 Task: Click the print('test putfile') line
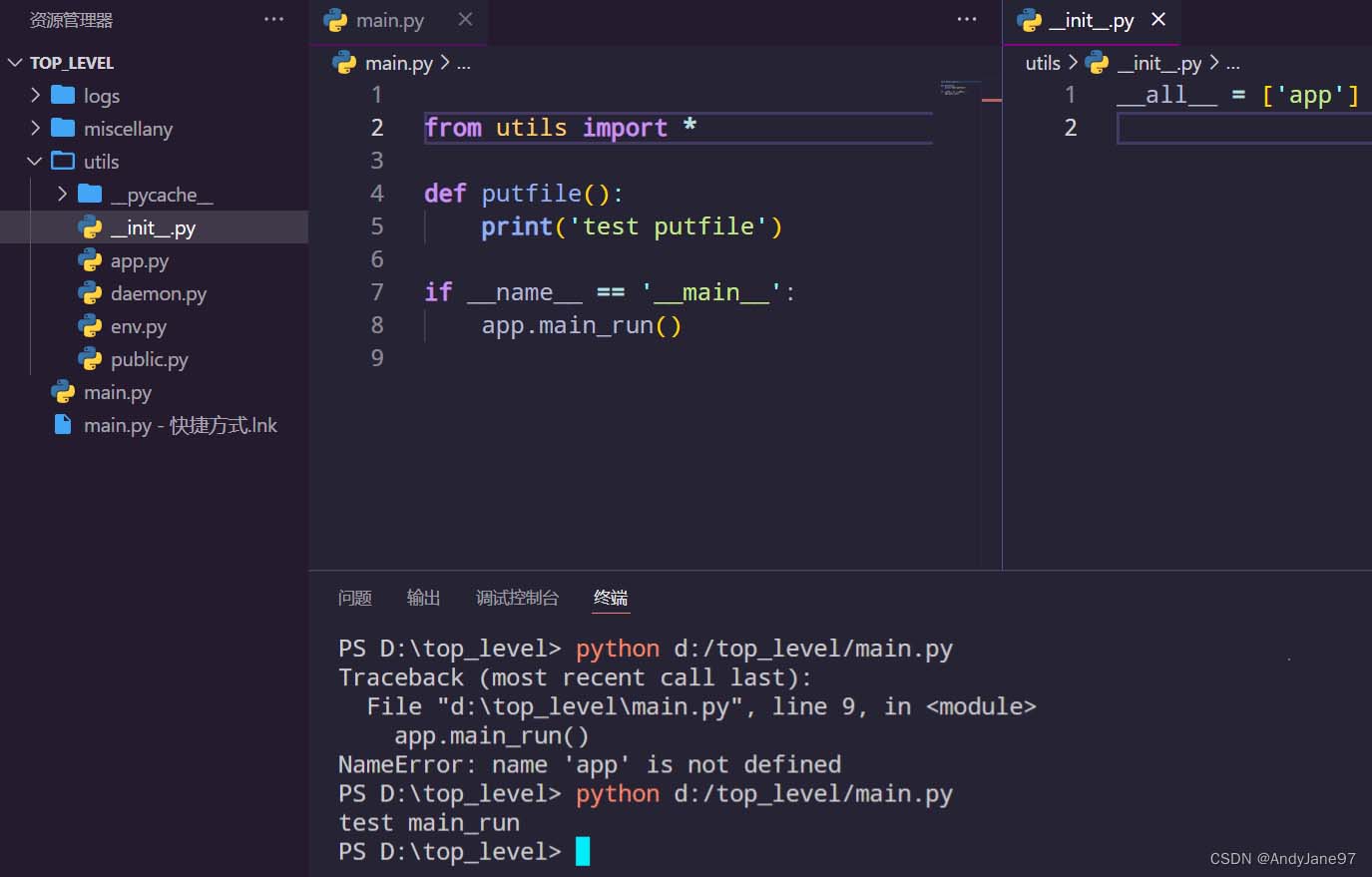click(x=632, y=226)
